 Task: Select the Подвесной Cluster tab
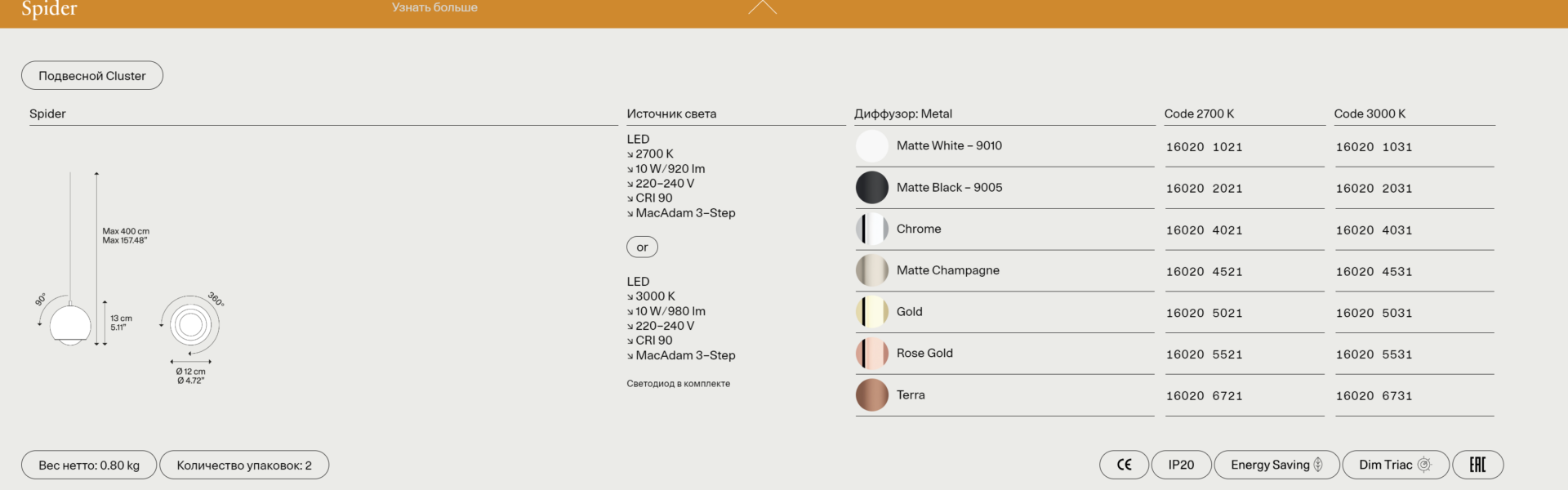coord(92,76)
